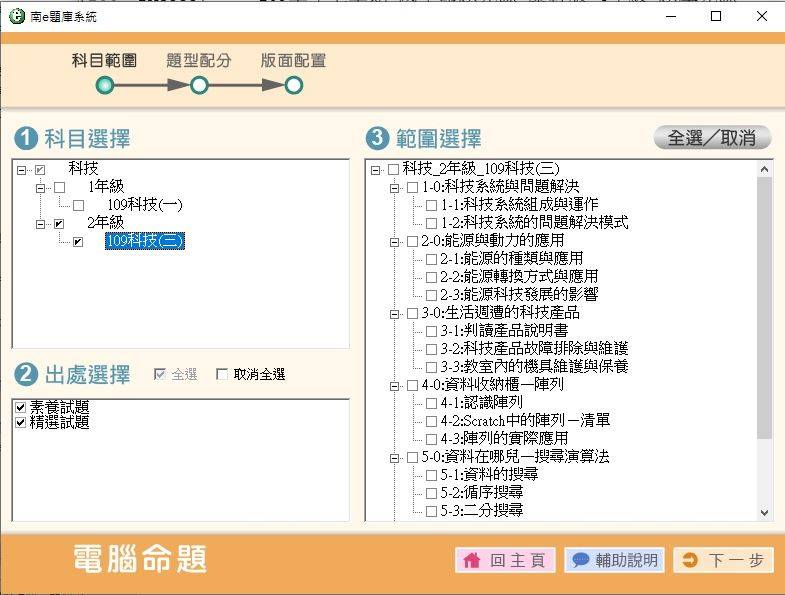Click the disabled 全選 checkbox

pos(160,374)
